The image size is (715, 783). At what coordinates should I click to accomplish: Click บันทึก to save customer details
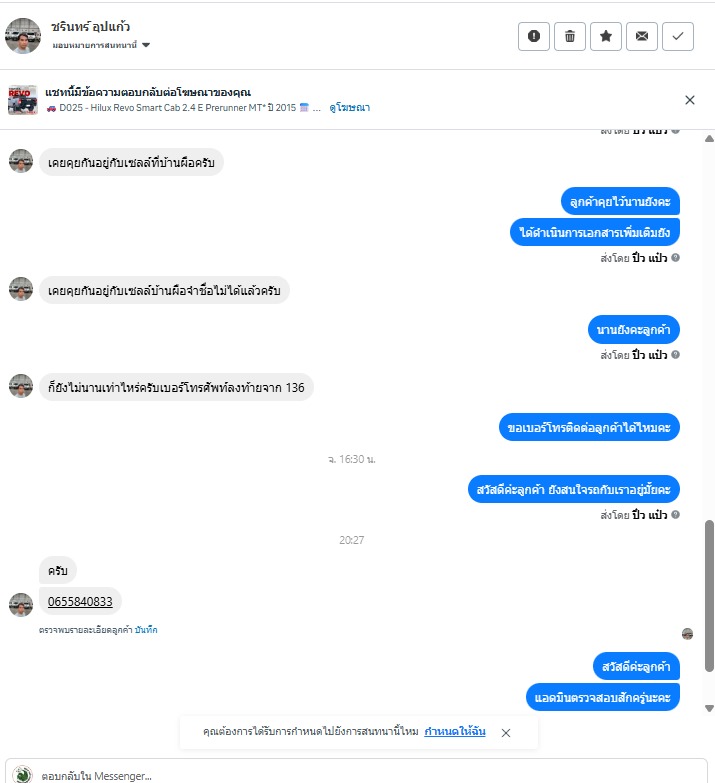coord(146,630)
